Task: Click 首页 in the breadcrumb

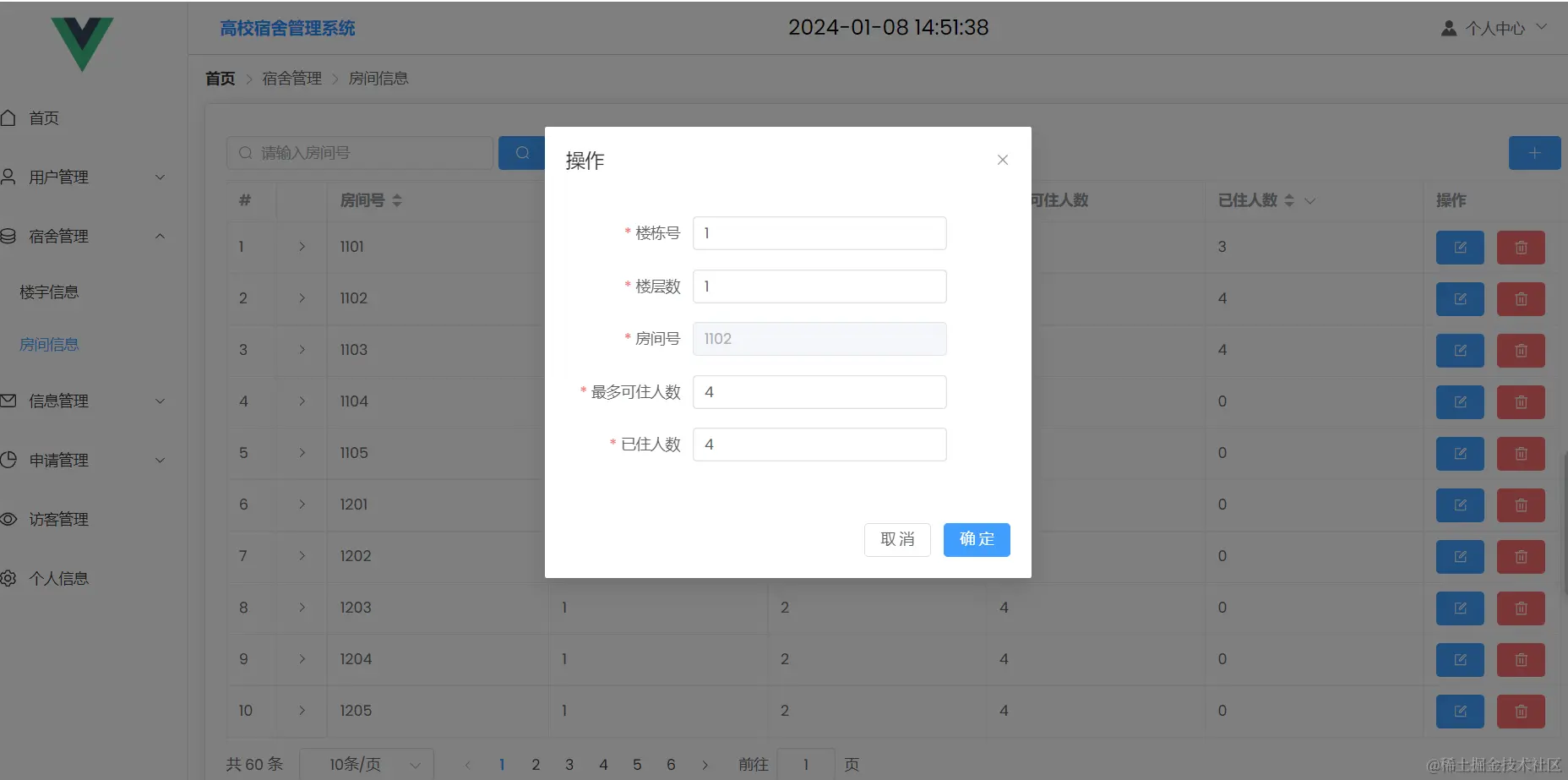Action: (x=220, y=79)
